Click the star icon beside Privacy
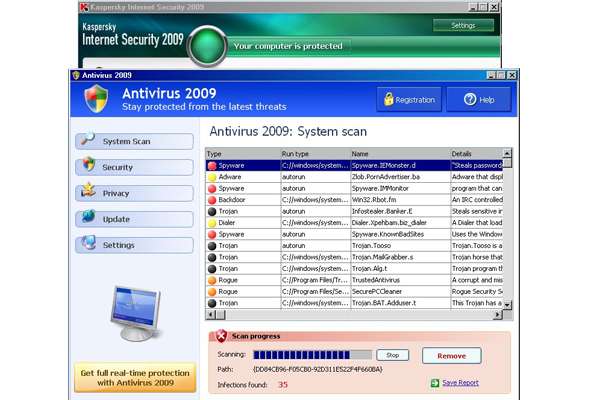Viewport: 600px width, 400px height. point(88,189)
